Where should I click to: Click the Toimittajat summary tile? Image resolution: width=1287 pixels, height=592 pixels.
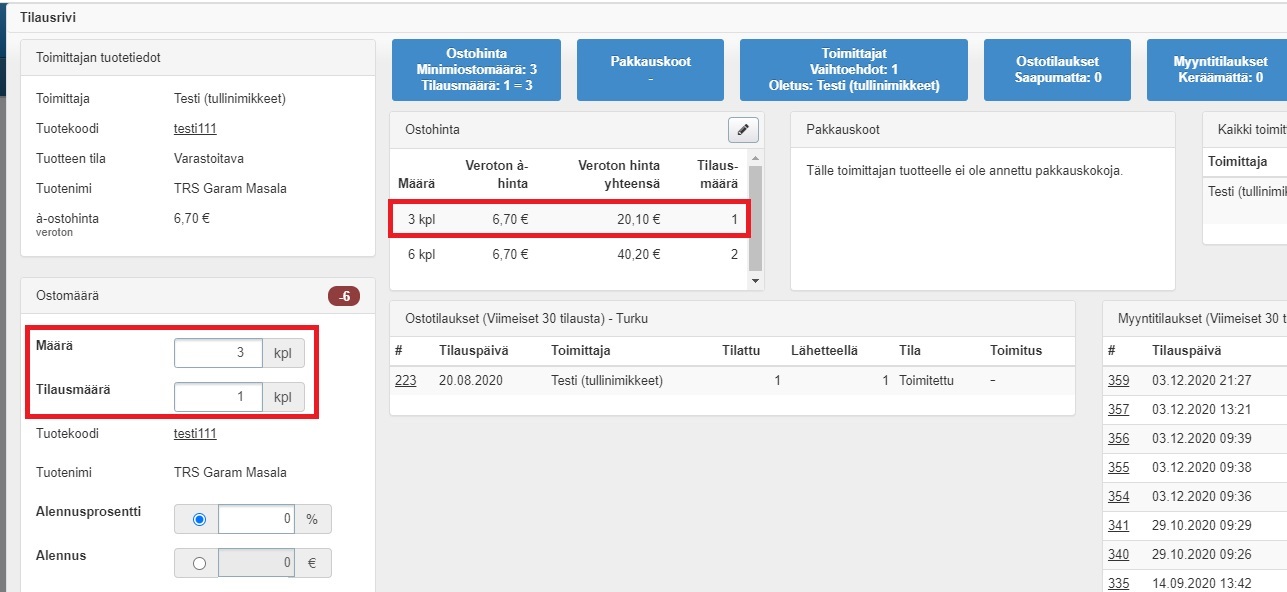[853, 70]
